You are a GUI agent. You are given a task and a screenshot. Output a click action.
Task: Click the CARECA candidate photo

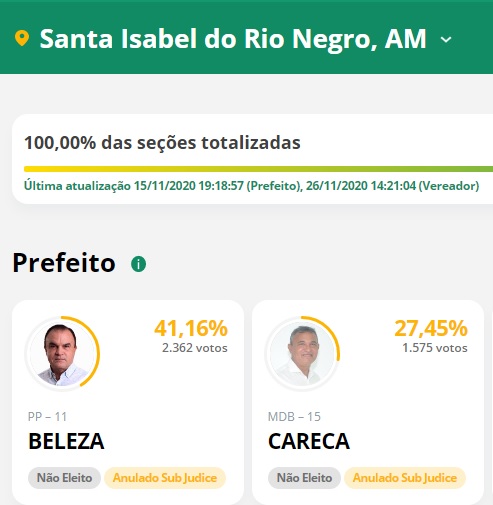click(302, 354)
